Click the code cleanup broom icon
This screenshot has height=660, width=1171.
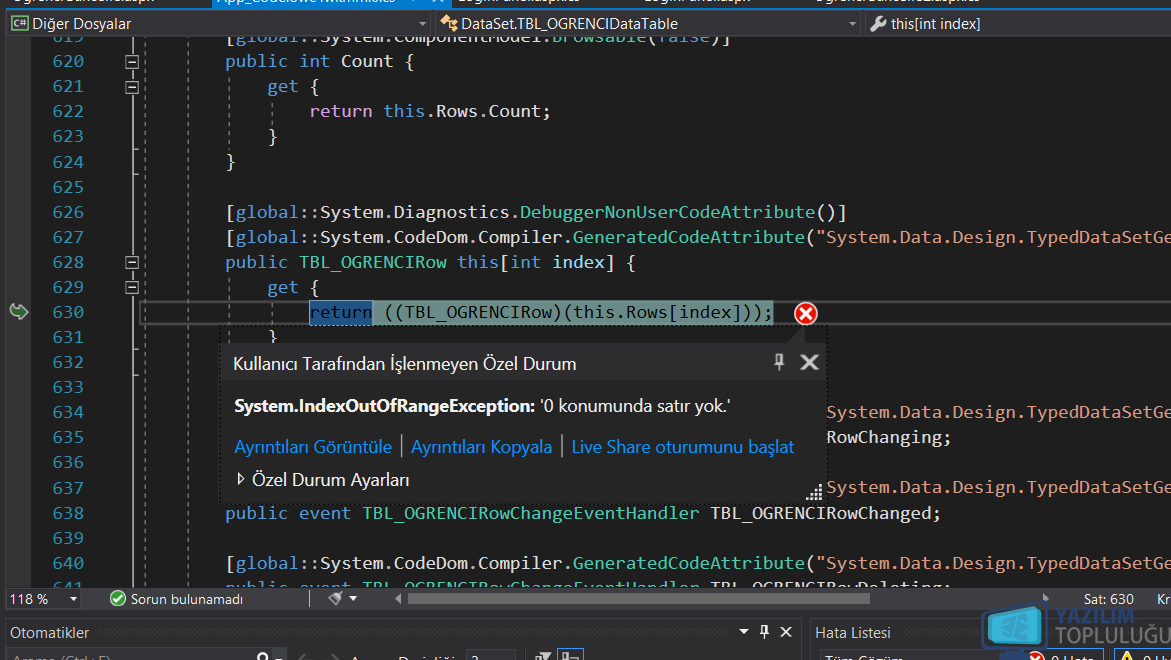pyautogui.click(x=335, y=598)
